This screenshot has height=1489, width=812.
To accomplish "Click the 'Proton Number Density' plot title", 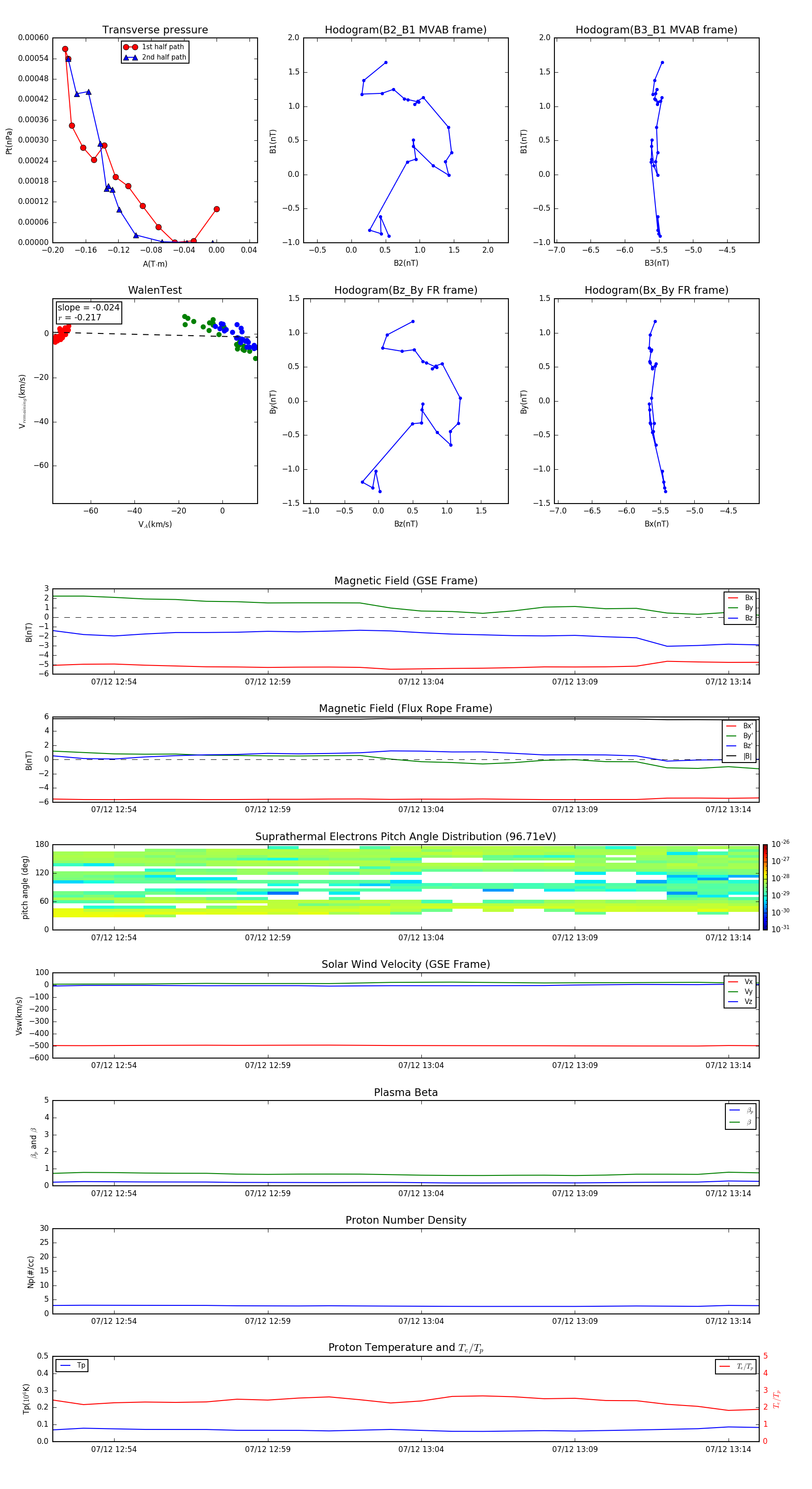I will click(x=406, y=1220).
